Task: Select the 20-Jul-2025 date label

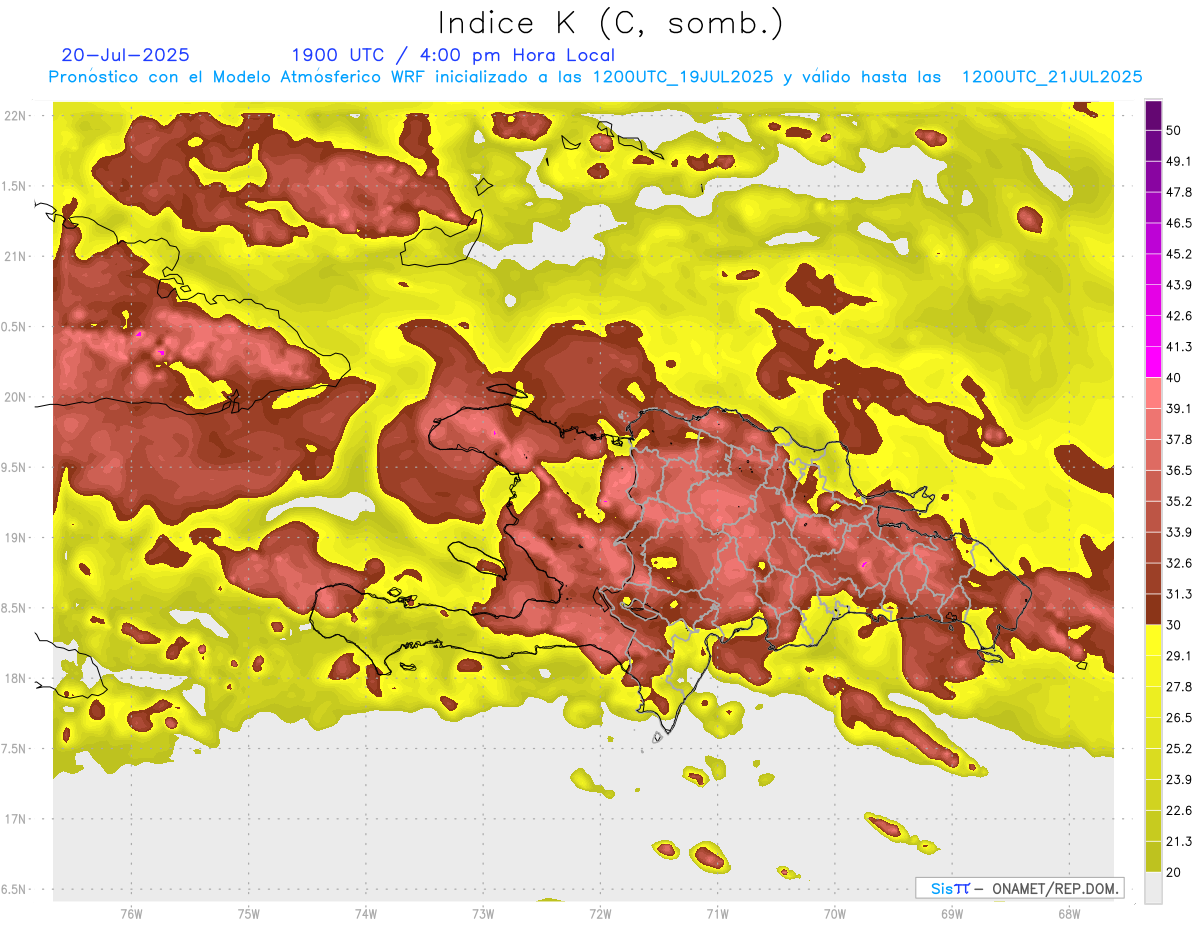Action: (125, 55)
